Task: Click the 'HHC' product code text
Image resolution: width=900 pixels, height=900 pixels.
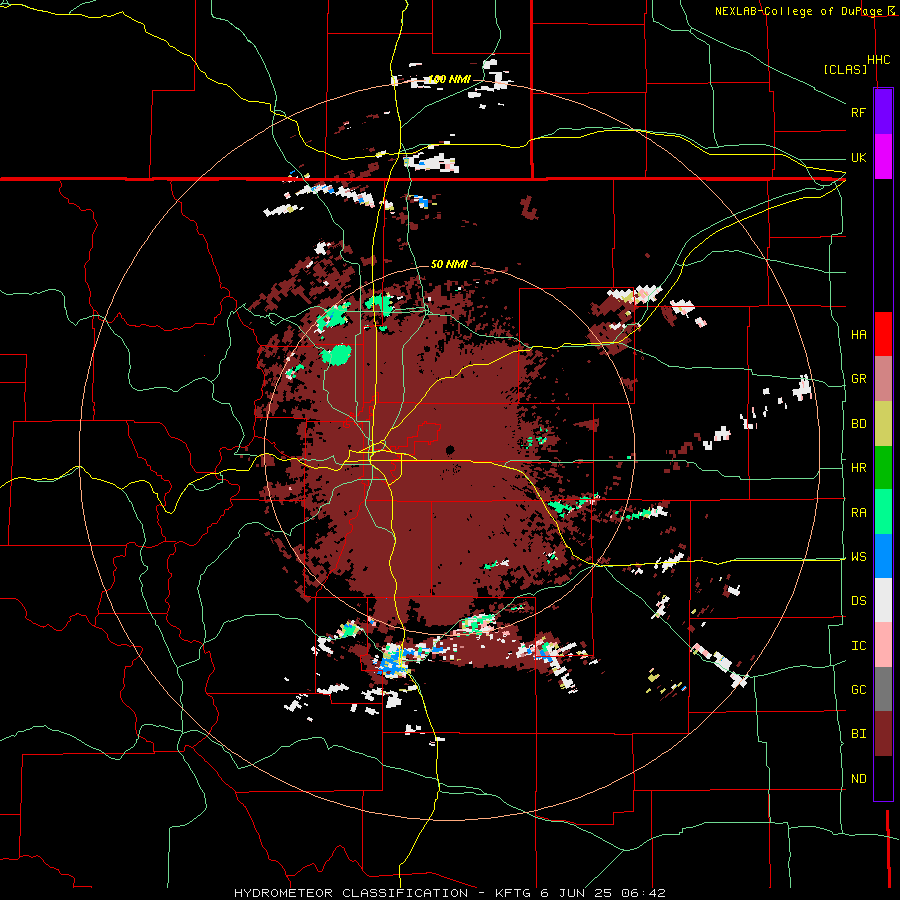Action: 878,60
